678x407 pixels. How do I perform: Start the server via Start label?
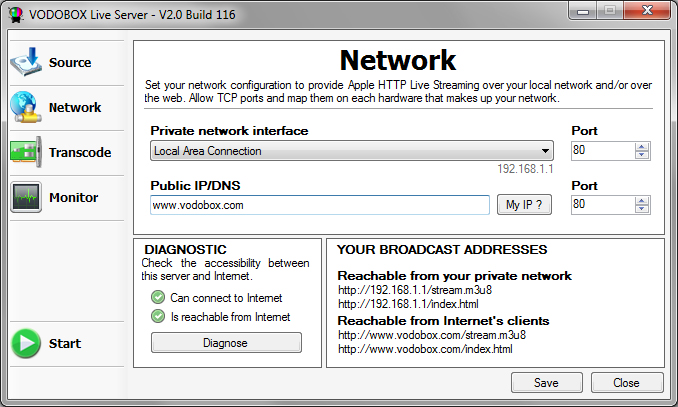[65, 344]
